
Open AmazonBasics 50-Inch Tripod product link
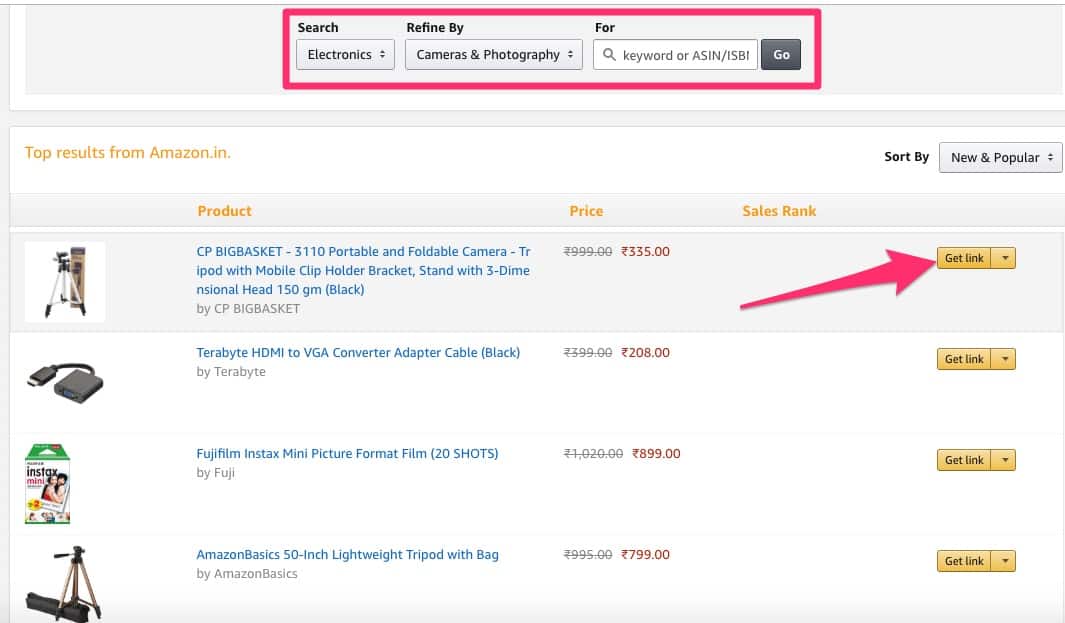coord(347,554)
